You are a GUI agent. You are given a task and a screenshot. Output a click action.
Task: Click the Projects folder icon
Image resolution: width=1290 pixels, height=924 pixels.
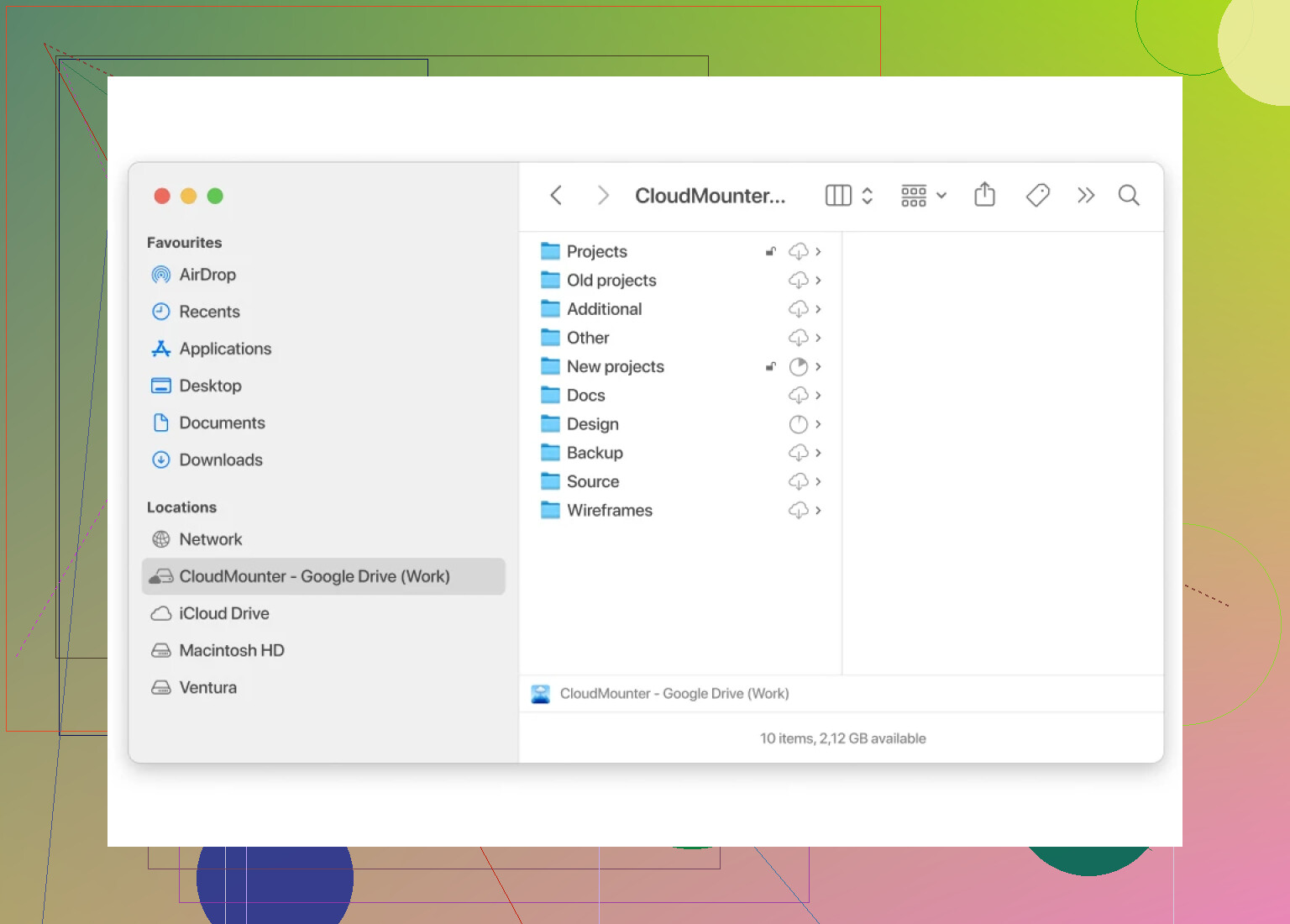(550, 251)
